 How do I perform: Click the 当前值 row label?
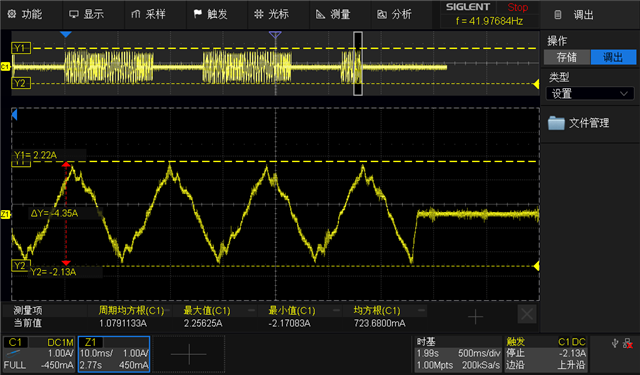click(28, 324)
